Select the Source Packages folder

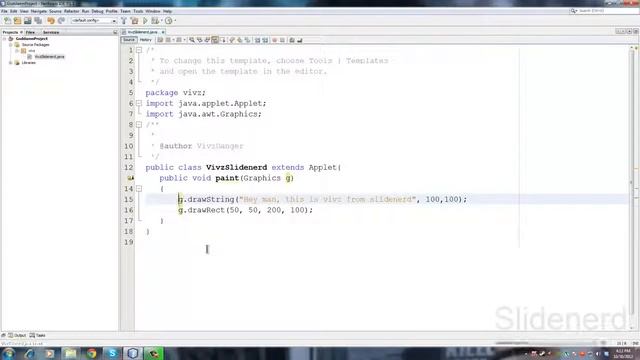tap(36, 44)
